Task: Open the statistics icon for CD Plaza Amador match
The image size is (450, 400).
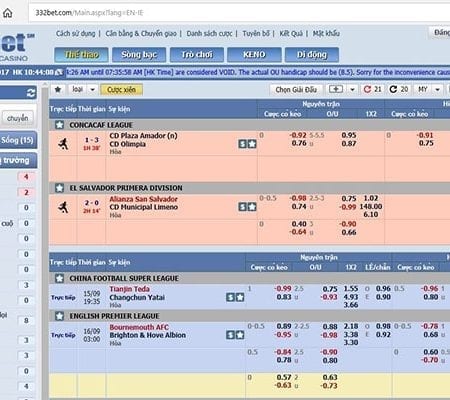Action: 242,144
